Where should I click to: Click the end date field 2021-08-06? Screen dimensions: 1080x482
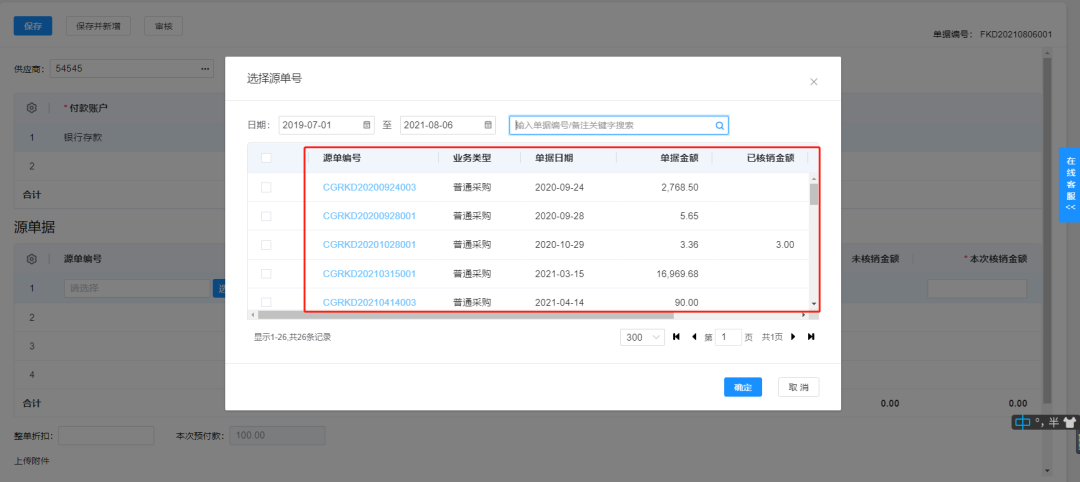448,125
